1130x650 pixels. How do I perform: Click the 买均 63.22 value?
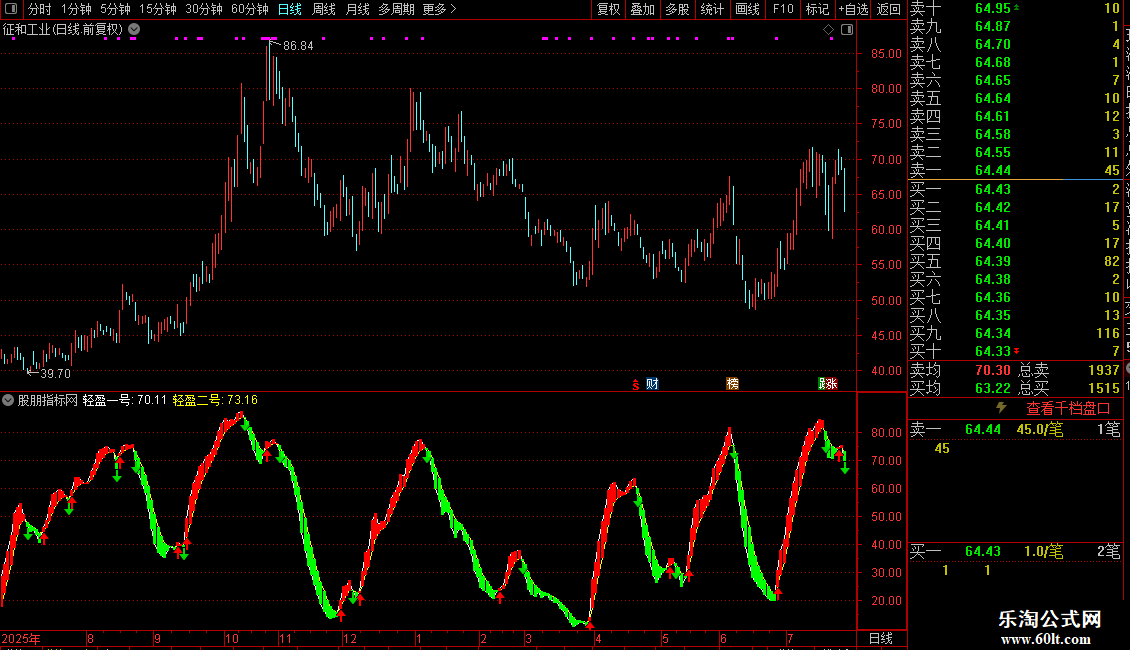tap(993, 388)
